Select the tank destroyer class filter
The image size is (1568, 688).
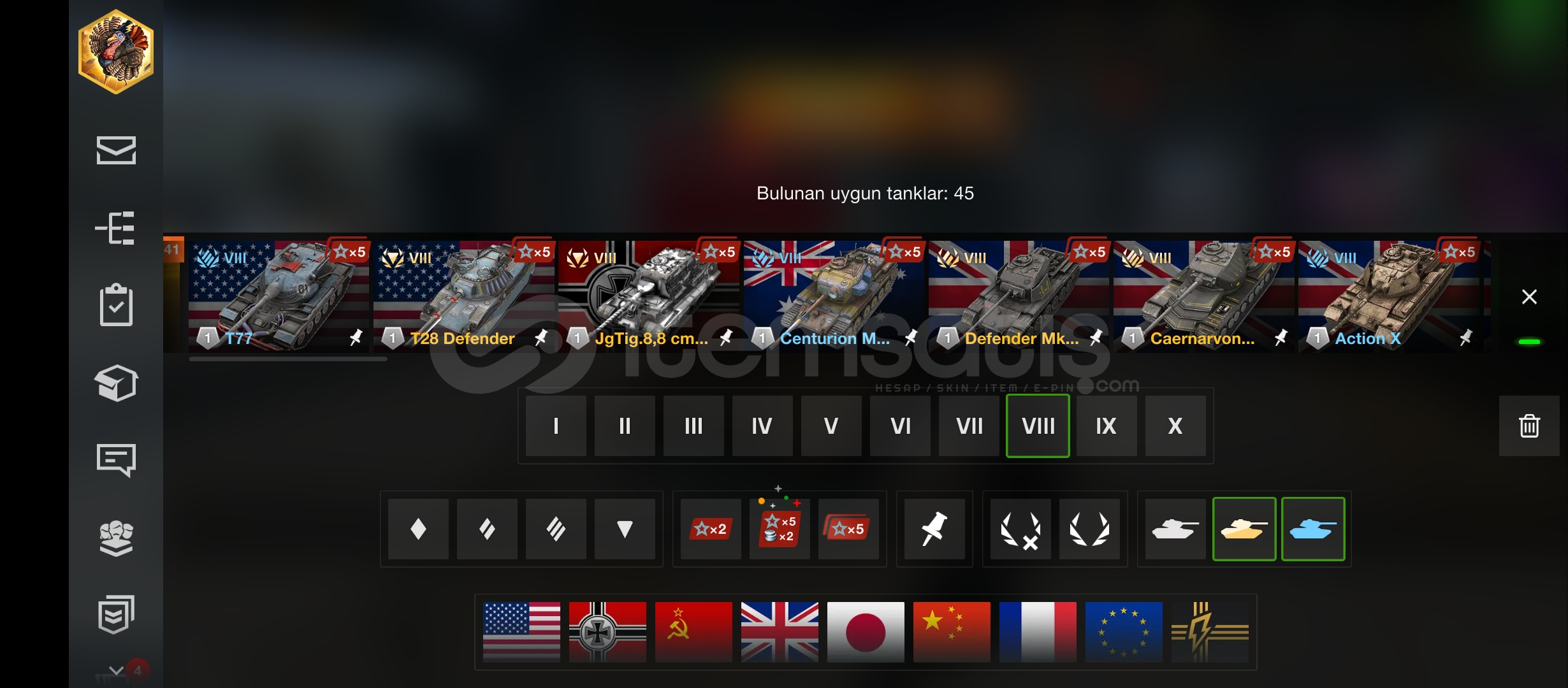(x=625, y=529)
